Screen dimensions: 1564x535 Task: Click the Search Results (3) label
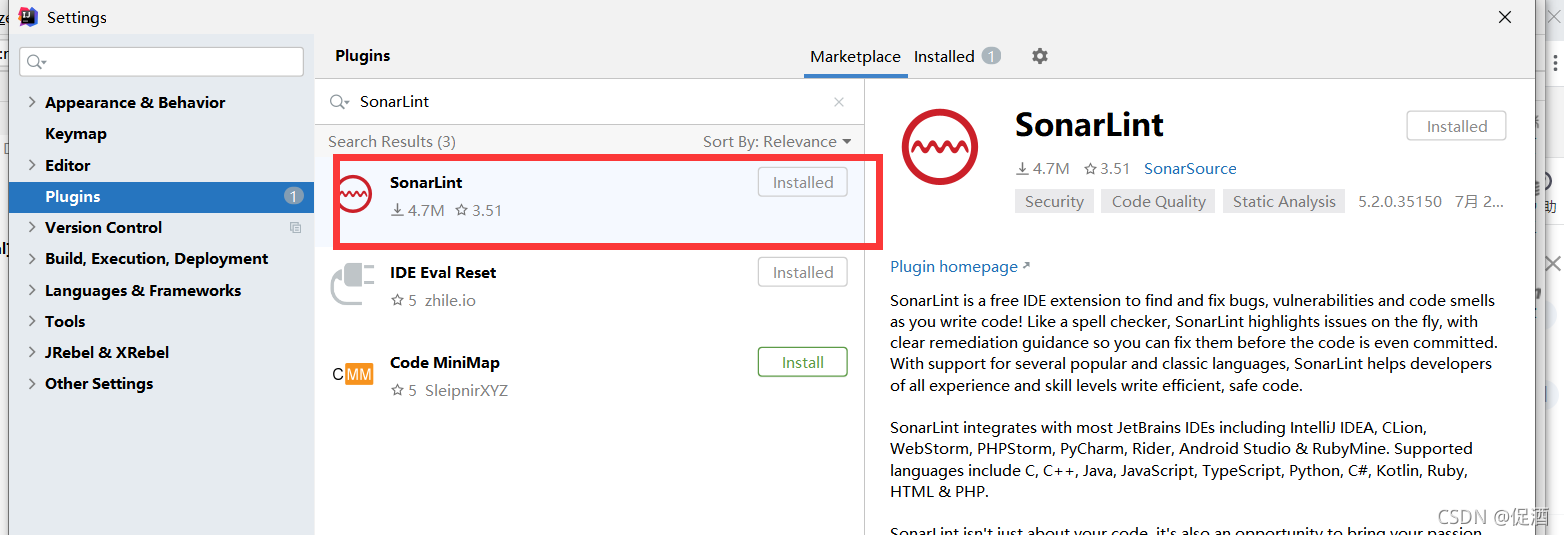(391, 142)
